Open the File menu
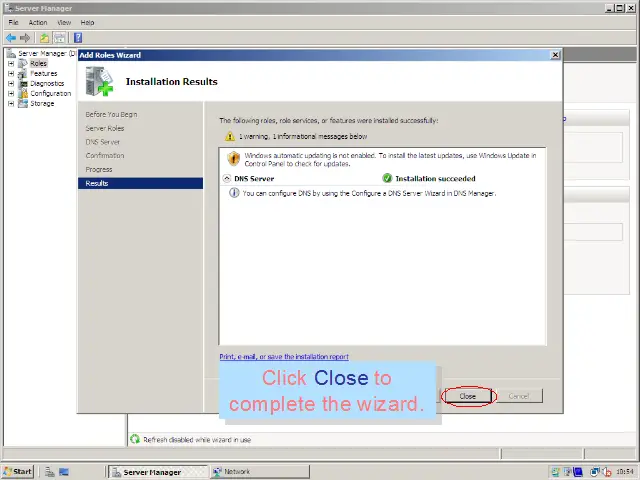 point(13,22)
